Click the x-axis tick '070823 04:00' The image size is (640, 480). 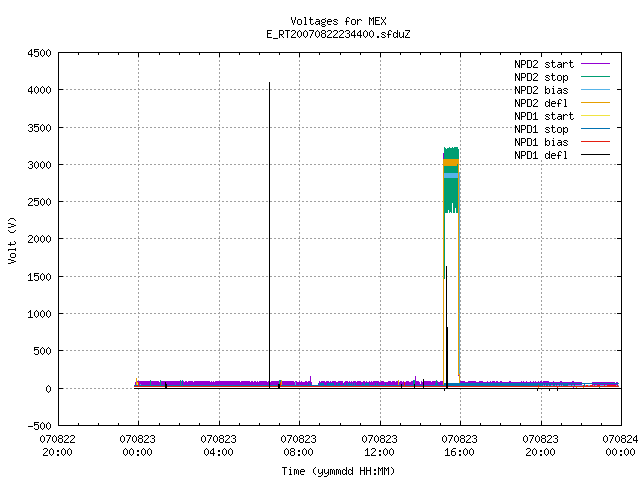[x=218, y=446]
